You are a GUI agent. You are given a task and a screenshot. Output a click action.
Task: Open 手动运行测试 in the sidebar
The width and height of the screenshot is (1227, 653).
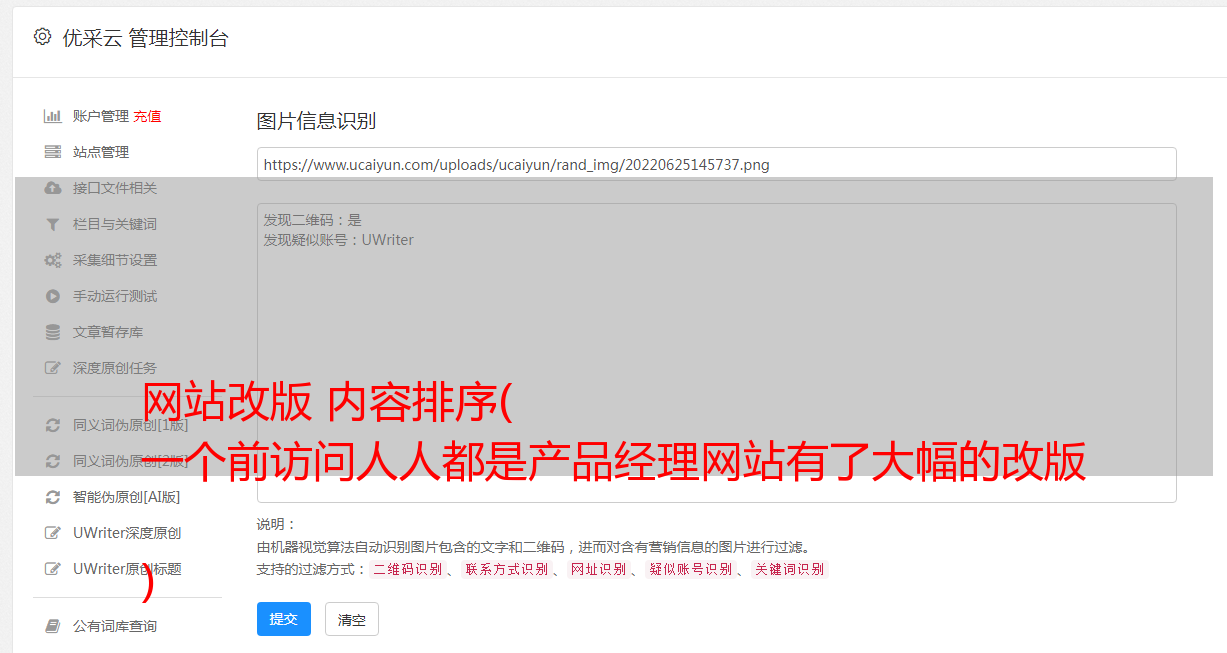(x=114, y=296)
